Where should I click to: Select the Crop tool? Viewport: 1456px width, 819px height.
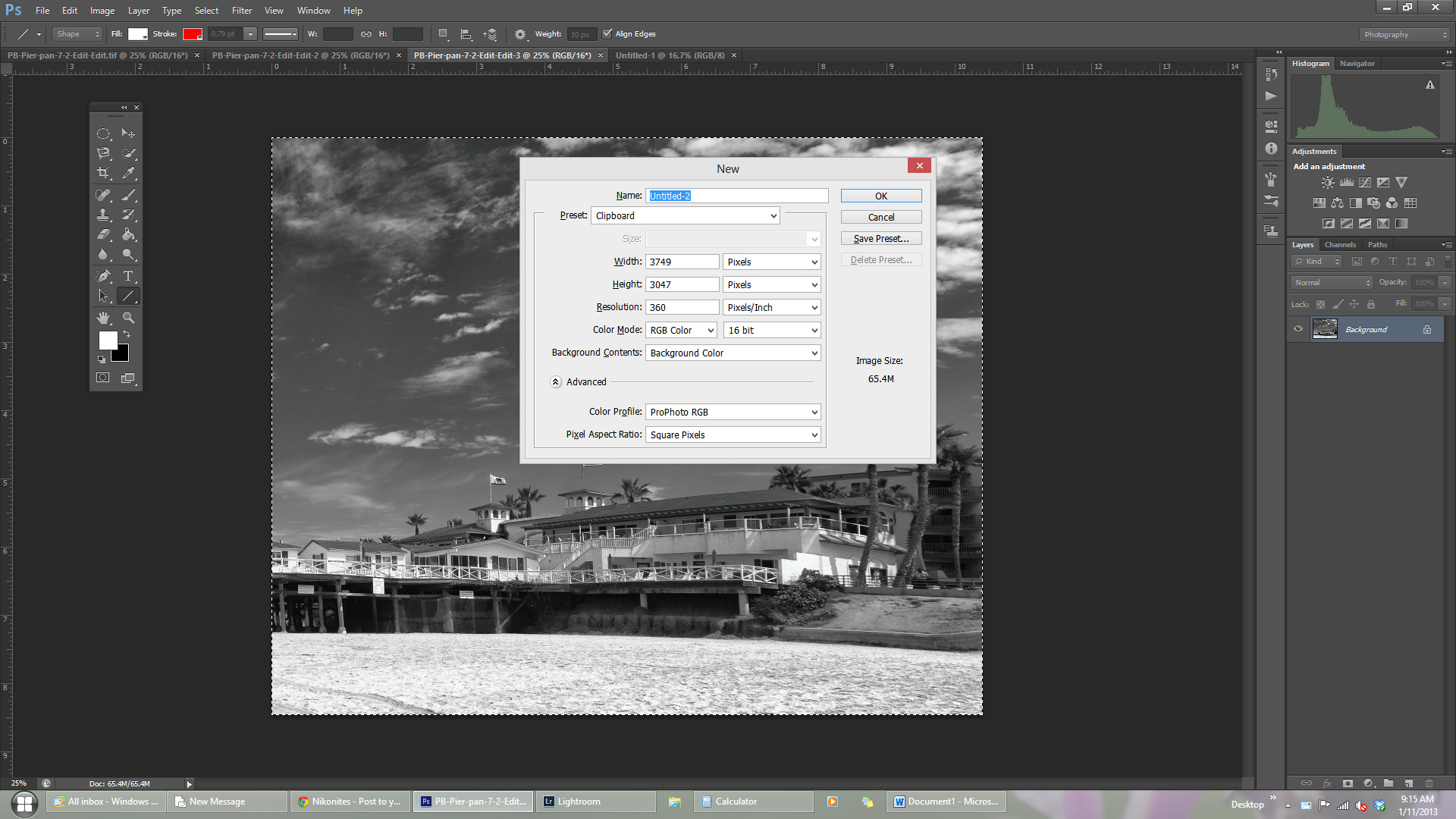103,173
